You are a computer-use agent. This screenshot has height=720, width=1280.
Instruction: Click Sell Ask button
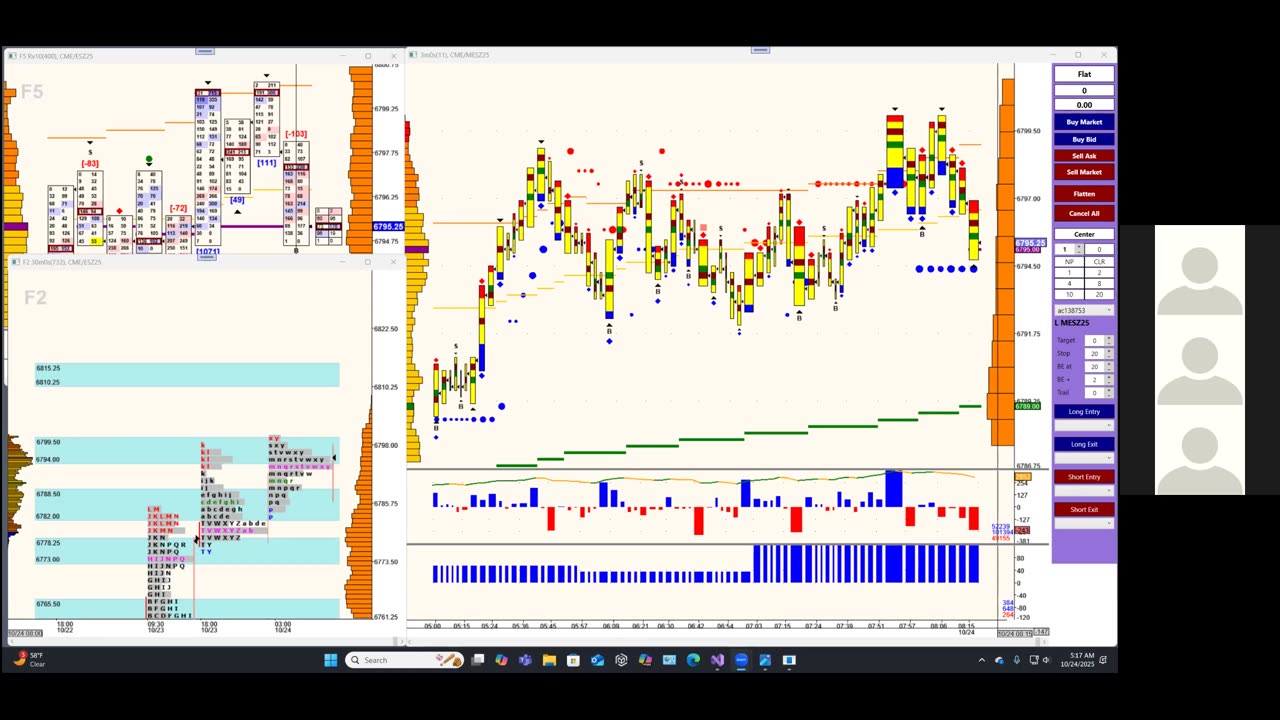(1084, 156)
